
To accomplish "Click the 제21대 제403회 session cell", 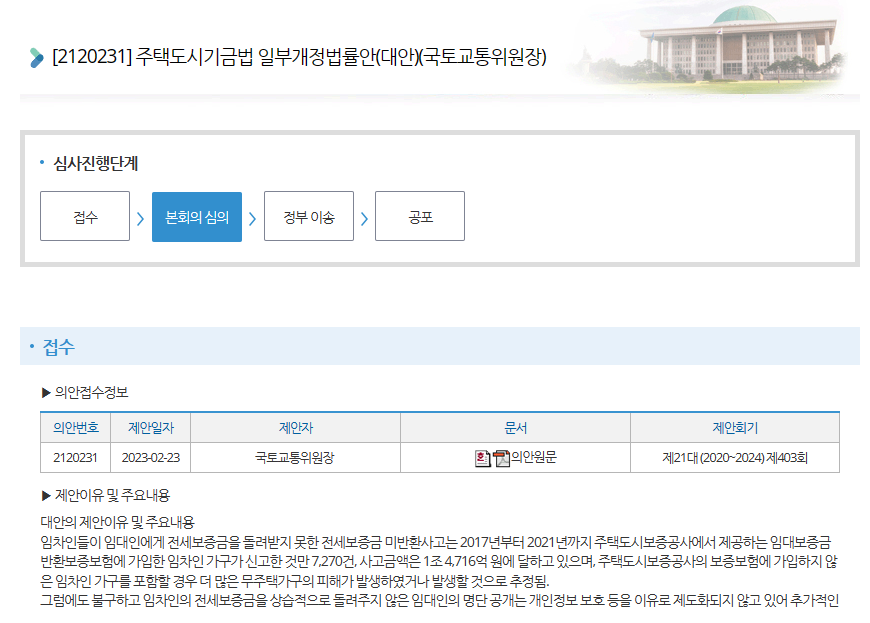I will click(735, 458).
